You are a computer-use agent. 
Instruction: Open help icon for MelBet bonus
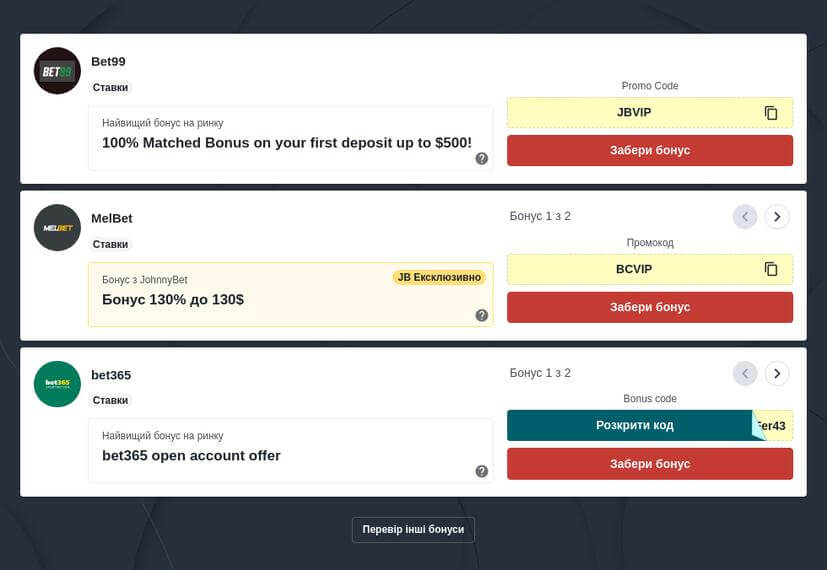[x=482, y=315]
